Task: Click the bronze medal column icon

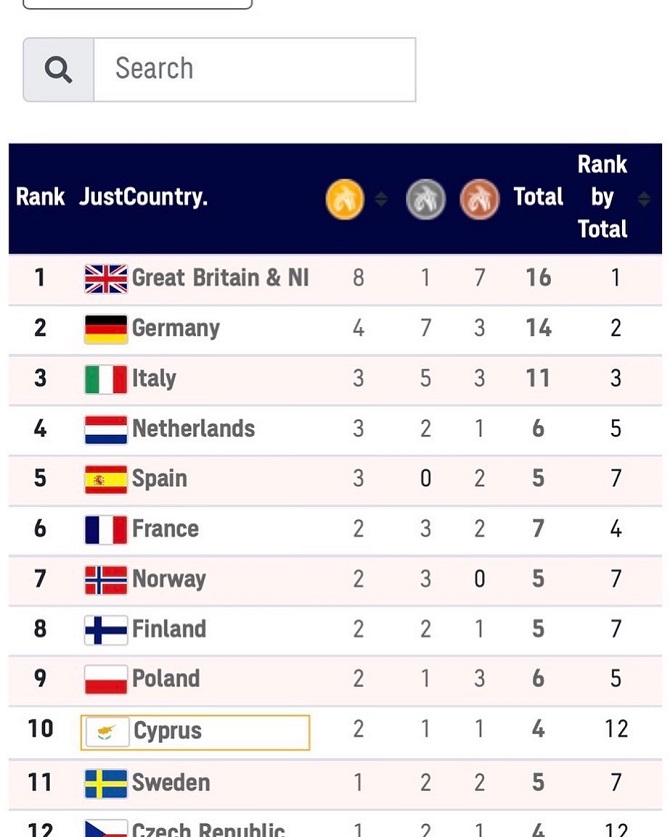Action: click(x=479, y=199)
